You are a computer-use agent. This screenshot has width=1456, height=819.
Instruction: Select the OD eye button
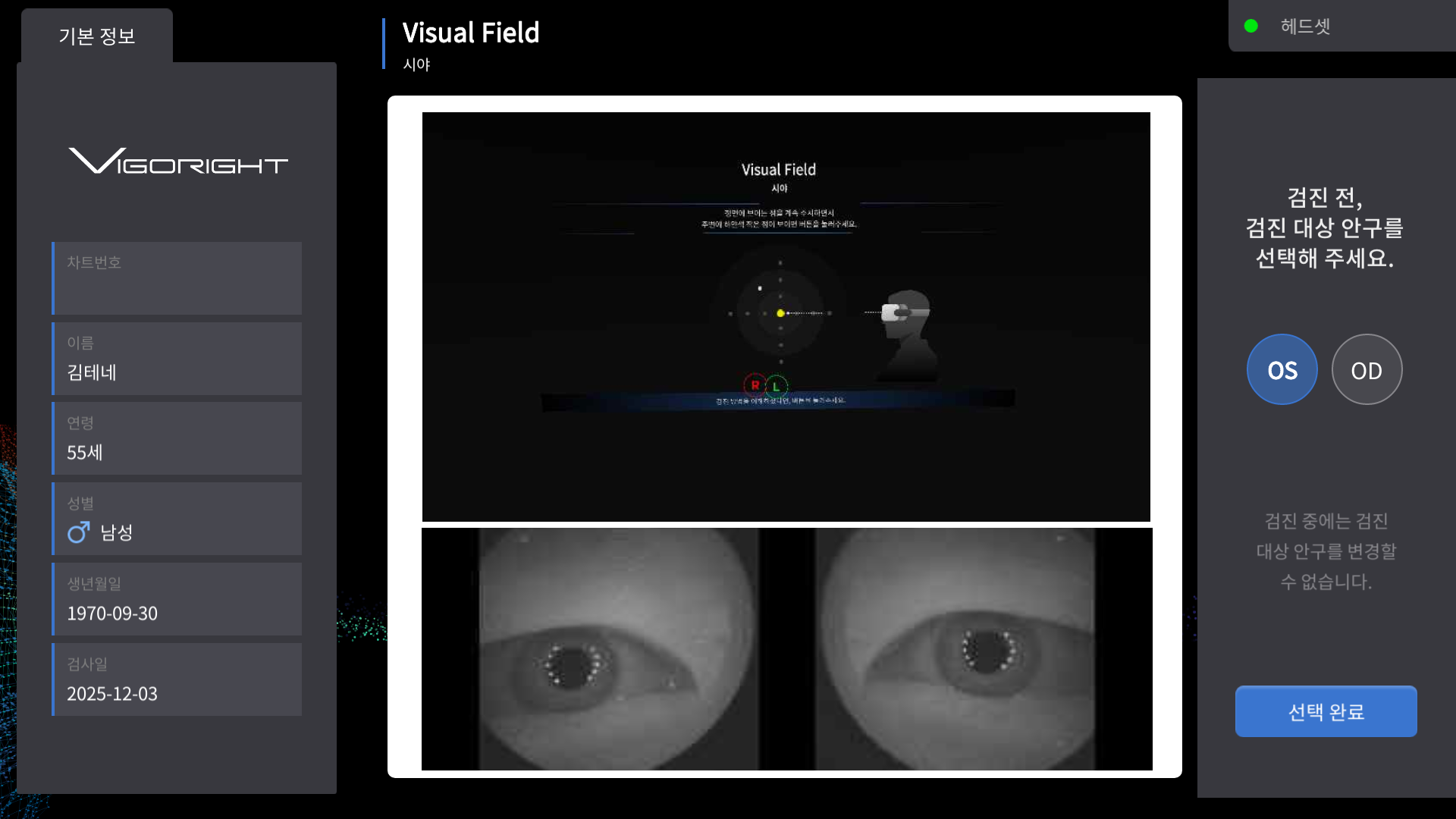(x=1367, y=370)
